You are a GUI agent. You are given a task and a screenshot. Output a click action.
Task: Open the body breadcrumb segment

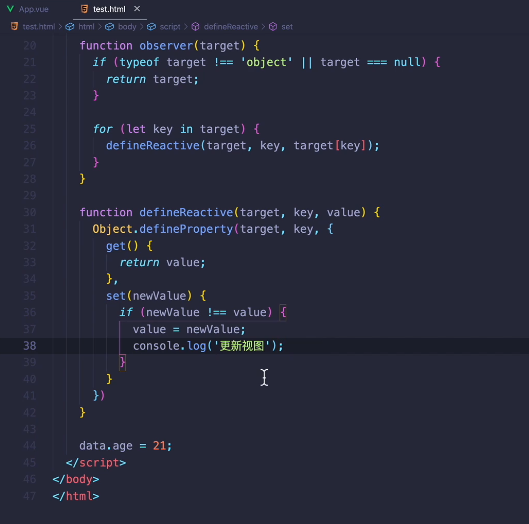(127, 27)
